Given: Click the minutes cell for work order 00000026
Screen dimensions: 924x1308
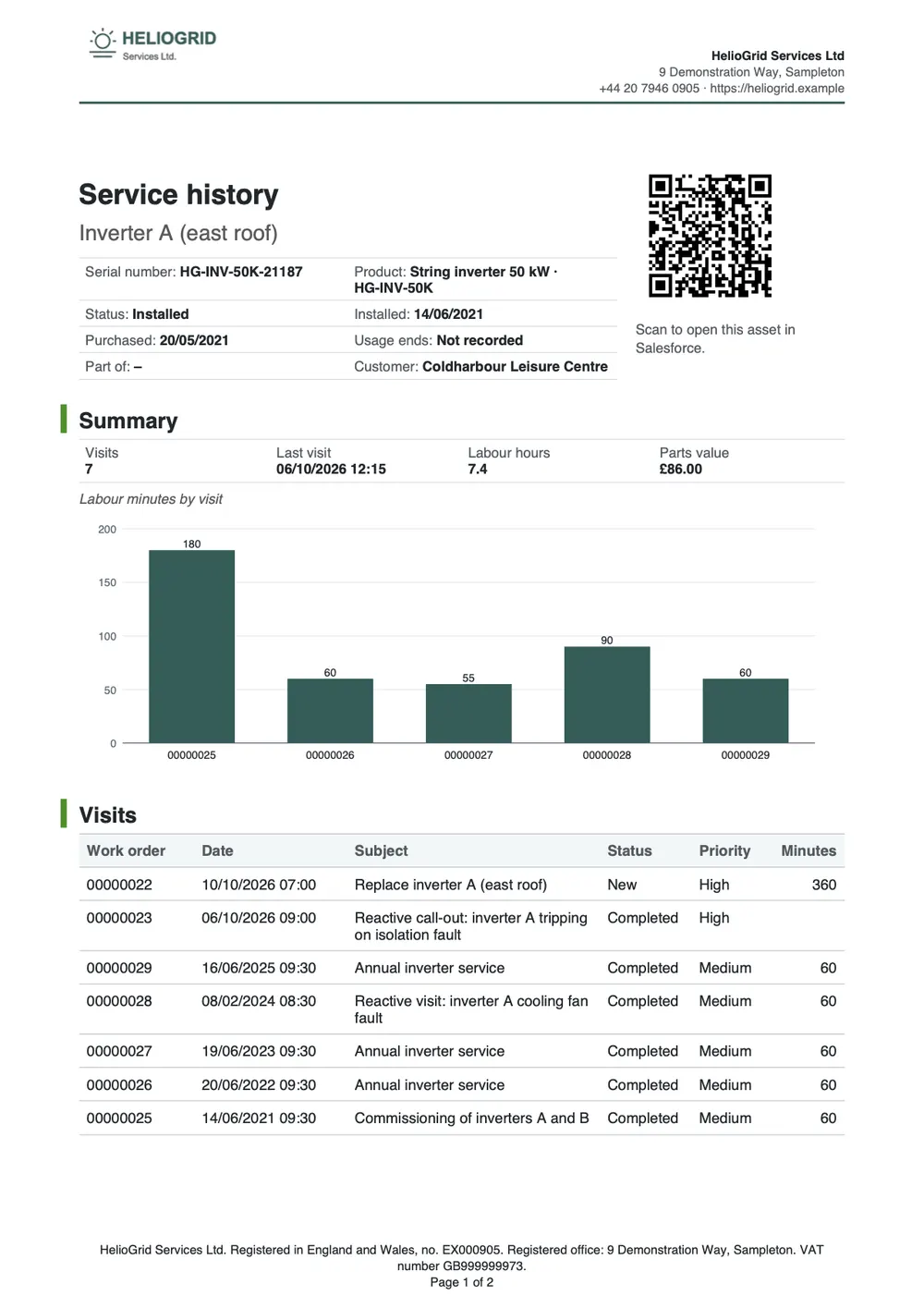Looking at the screenshot, I should [x=828, y=1085].
